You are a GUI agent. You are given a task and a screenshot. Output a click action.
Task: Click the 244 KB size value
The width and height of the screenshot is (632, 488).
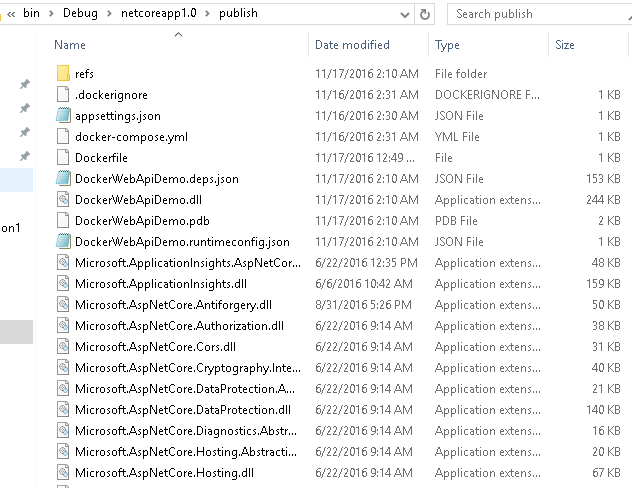(603, 199)
